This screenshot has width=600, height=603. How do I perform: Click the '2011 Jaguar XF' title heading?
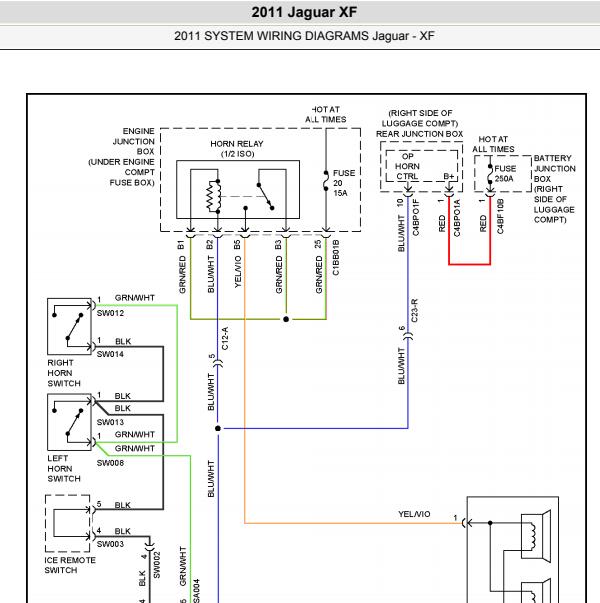(x=304, y=12)
